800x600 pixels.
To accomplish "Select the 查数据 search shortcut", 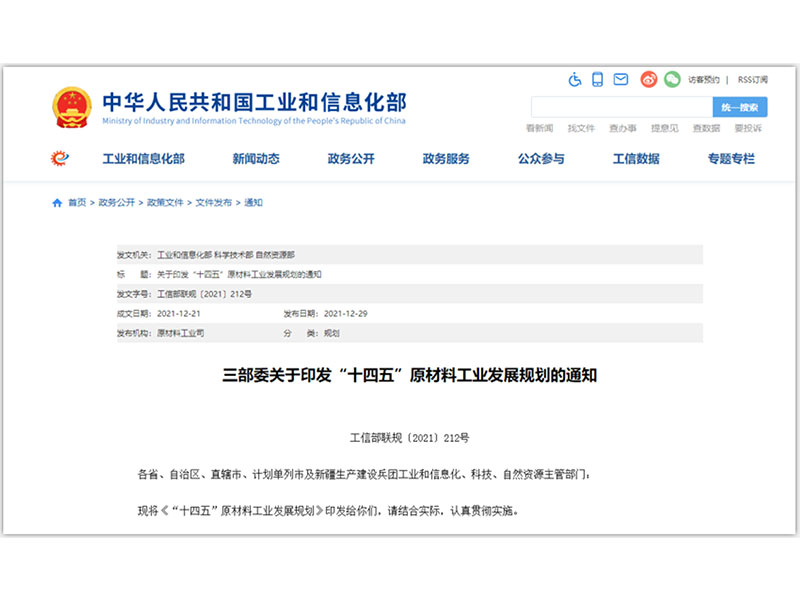I will point(706,128).
